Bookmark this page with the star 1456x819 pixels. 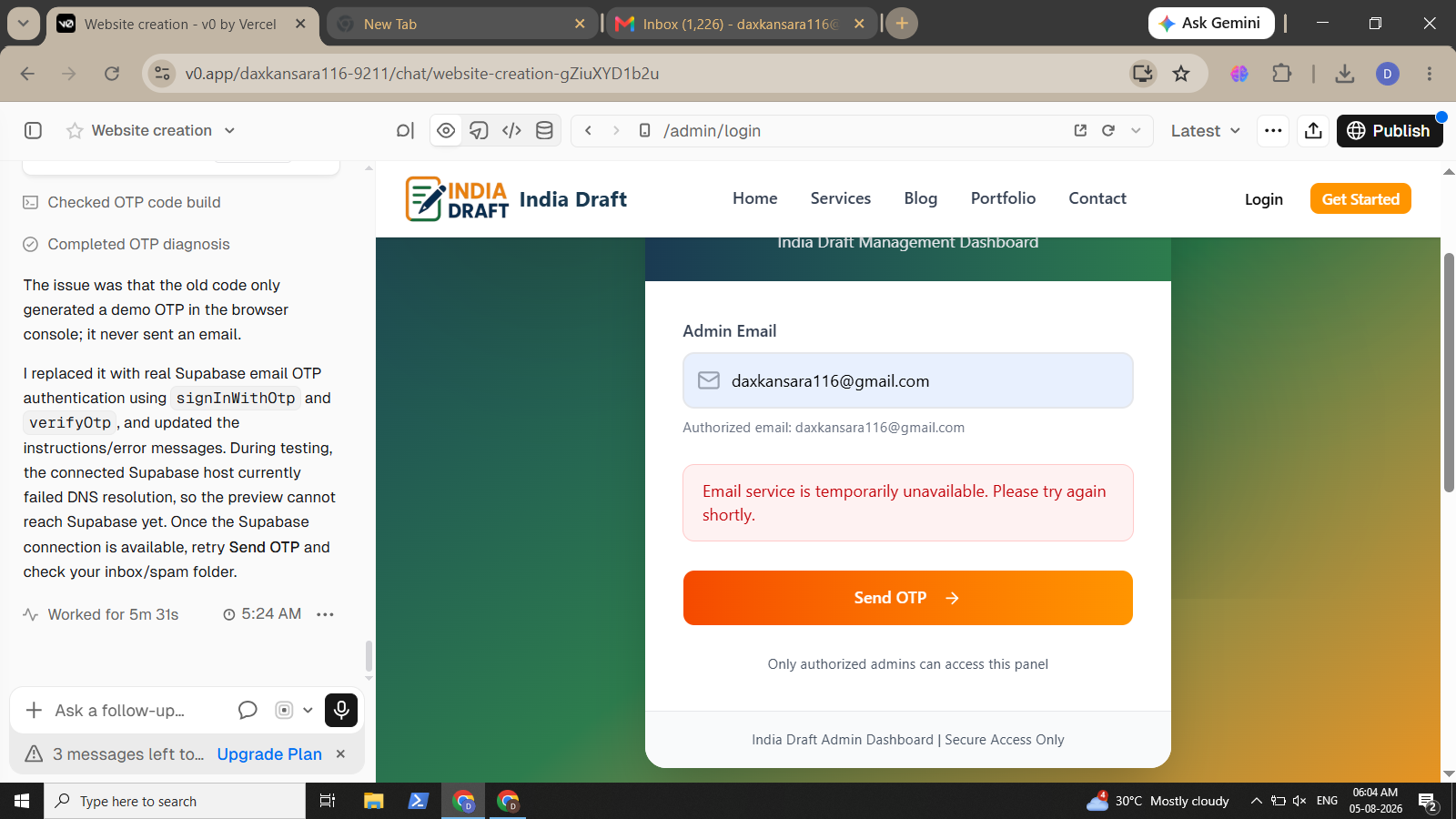pos(1181,74)
